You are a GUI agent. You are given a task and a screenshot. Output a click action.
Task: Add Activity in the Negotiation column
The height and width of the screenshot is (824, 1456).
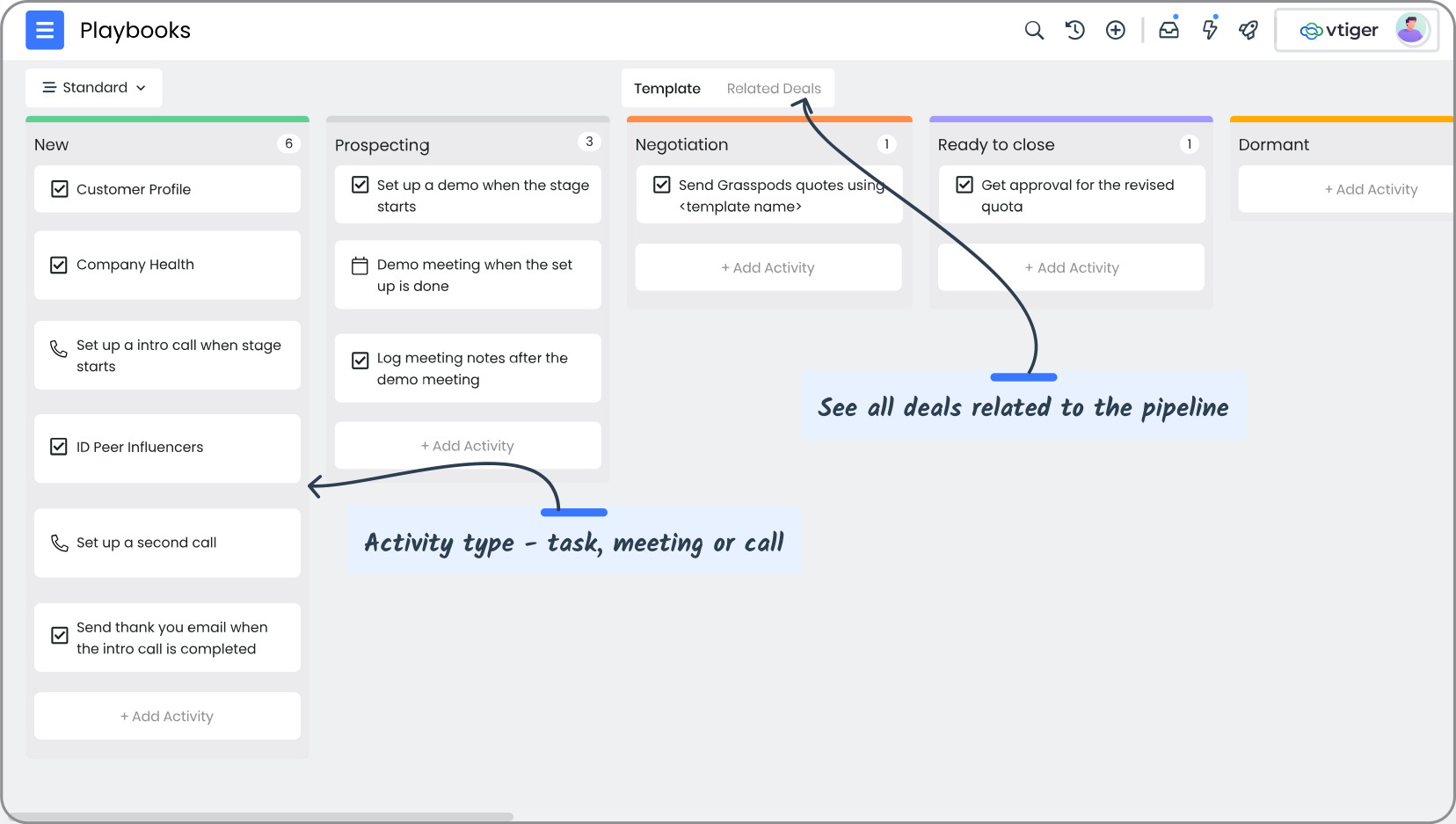click(768, 267)
